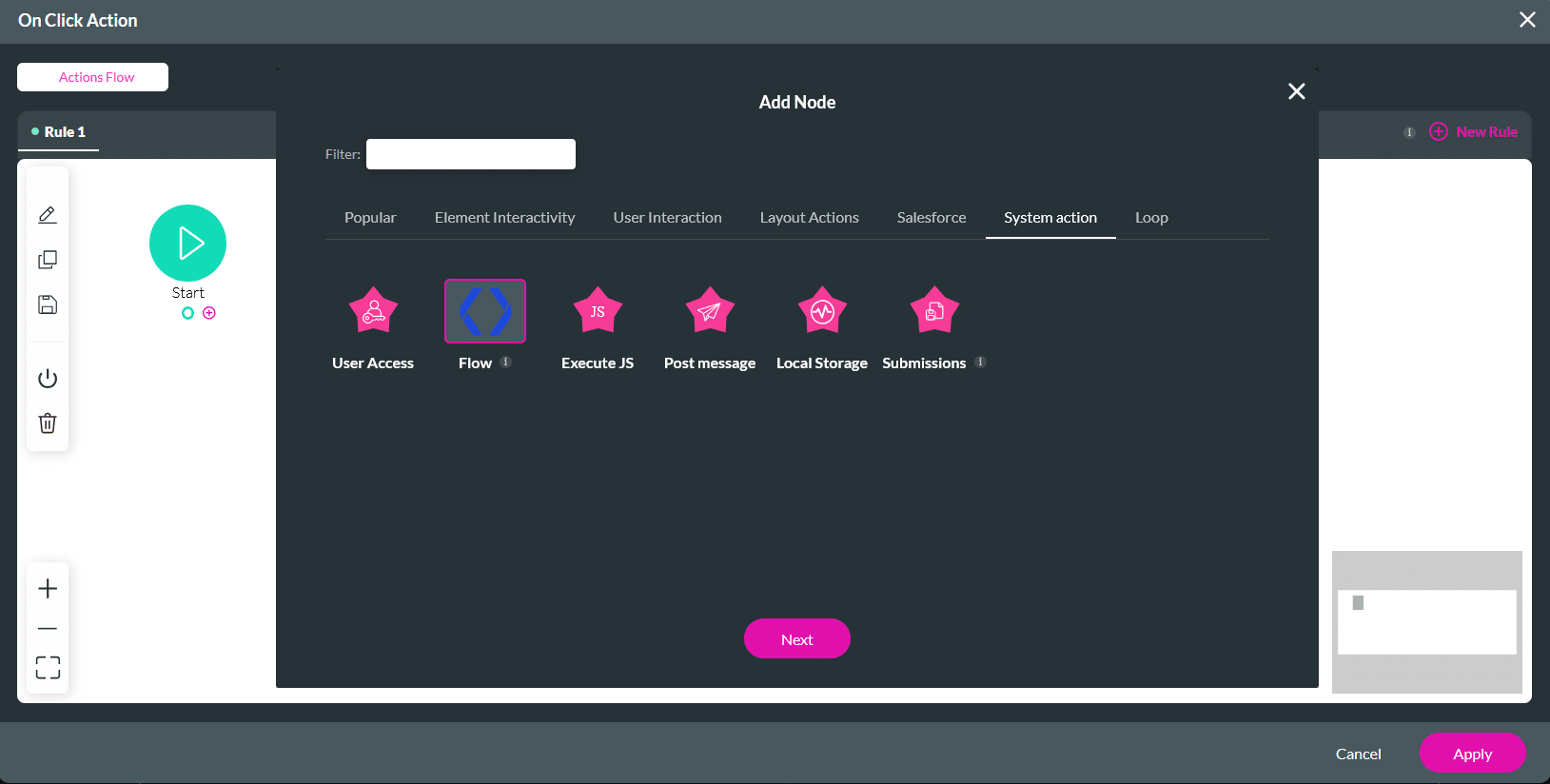Click the plus circle icon of New Rule

pyautogui.click(x=1439, y=131)
